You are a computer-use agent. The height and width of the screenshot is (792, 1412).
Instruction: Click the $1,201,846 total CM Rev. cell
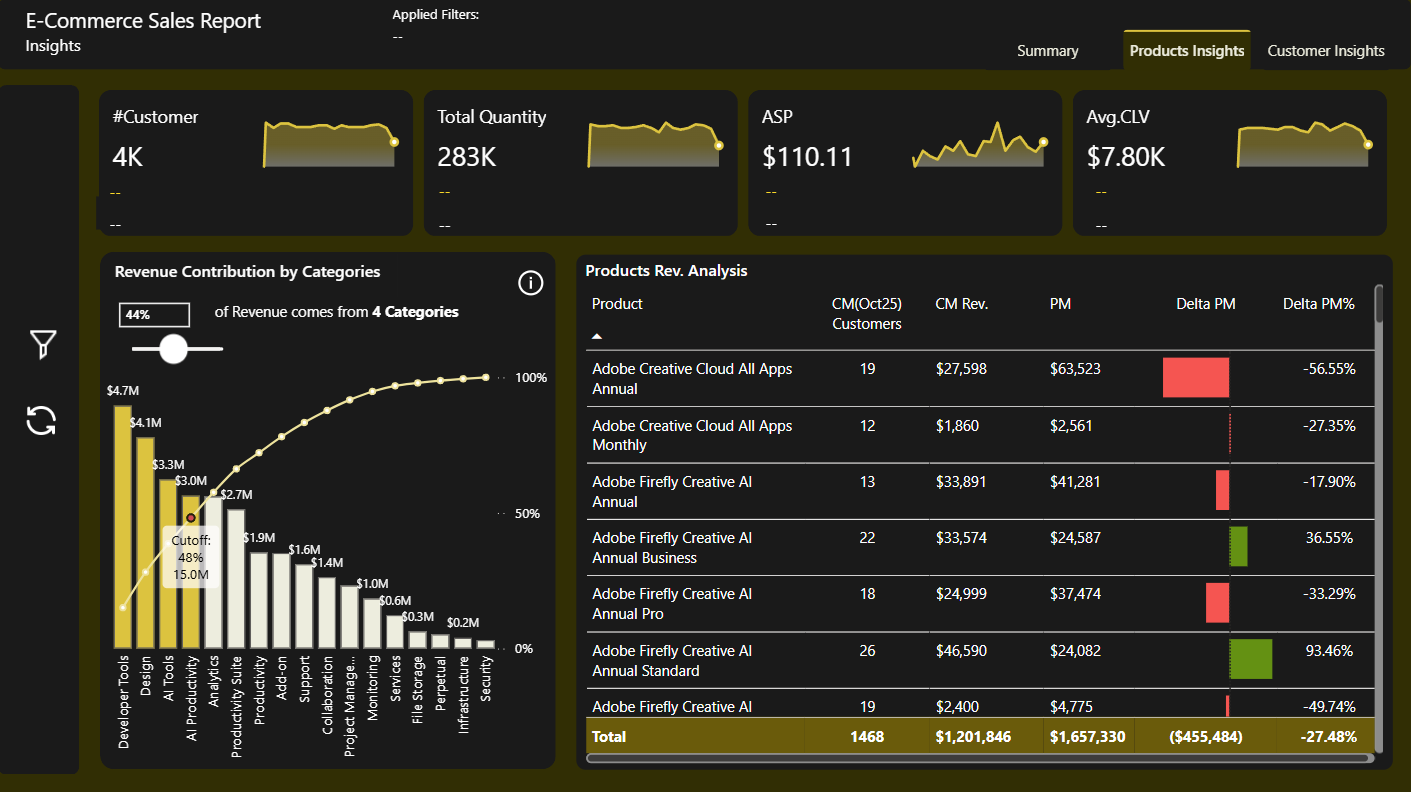pos(973,737)
